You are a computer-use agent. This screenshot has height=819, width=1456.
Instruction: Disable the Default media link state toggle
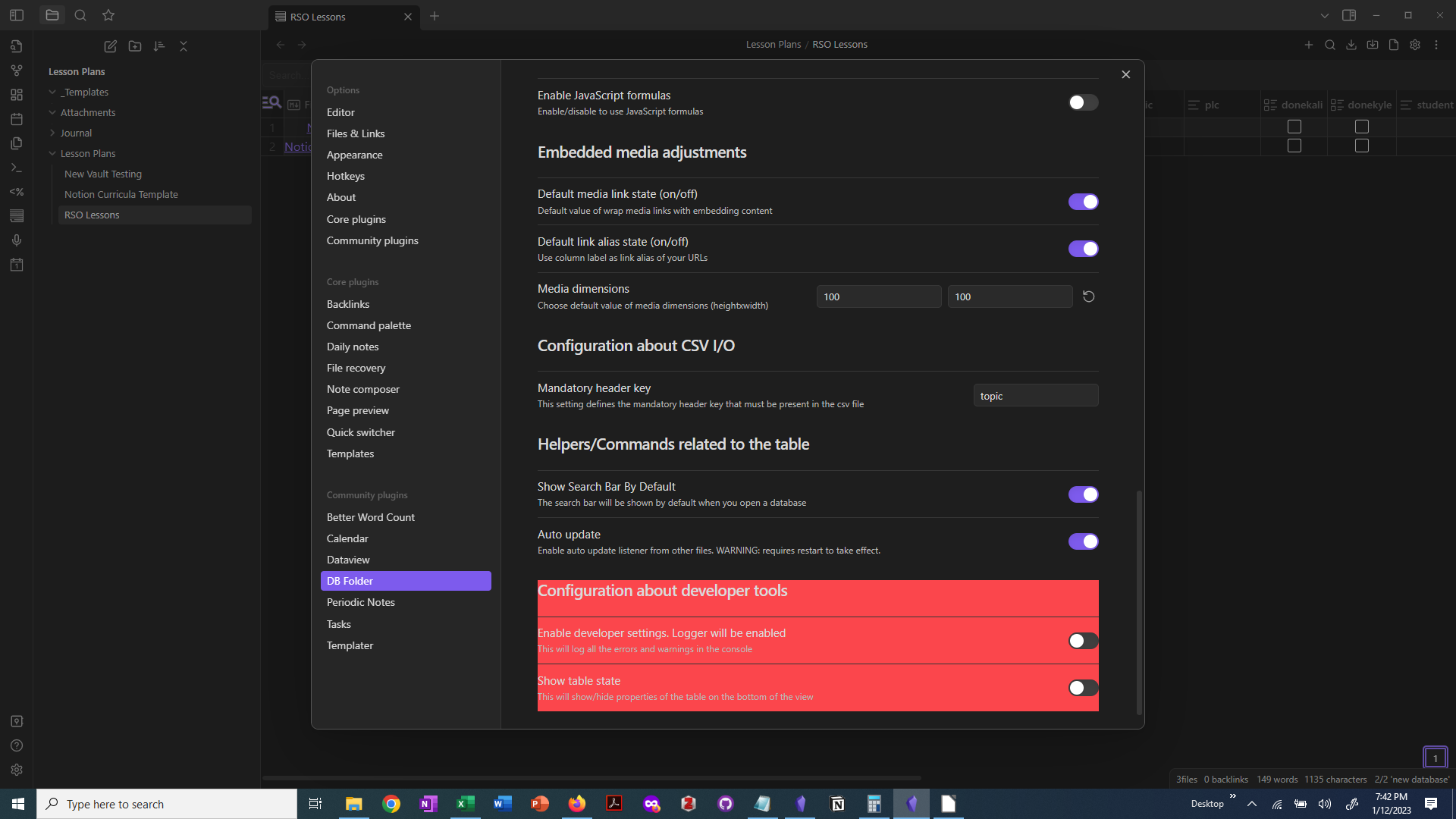[1083, 202]
